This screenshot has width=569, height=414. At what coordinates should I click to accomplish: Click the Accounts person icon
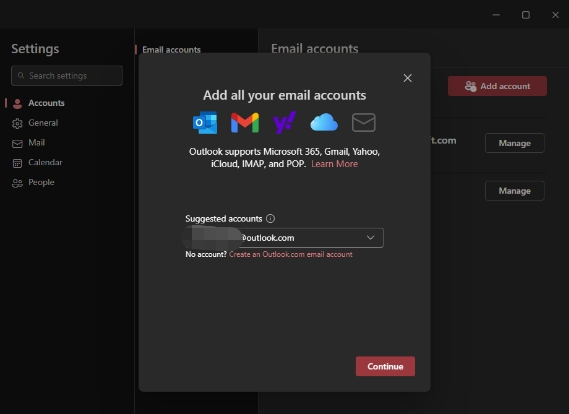coord(17,104)
